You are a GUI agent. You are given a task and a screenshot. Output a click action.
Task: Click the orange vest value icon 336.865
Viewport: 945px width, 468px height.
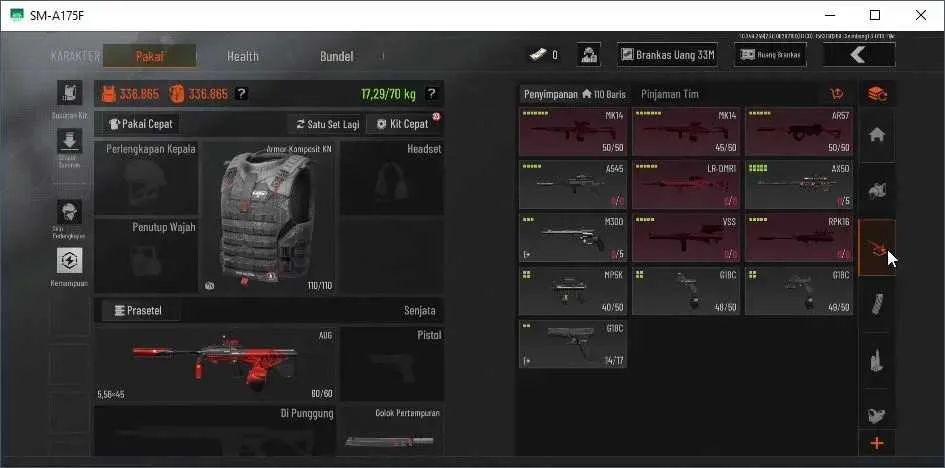click(x=108, y=94)
